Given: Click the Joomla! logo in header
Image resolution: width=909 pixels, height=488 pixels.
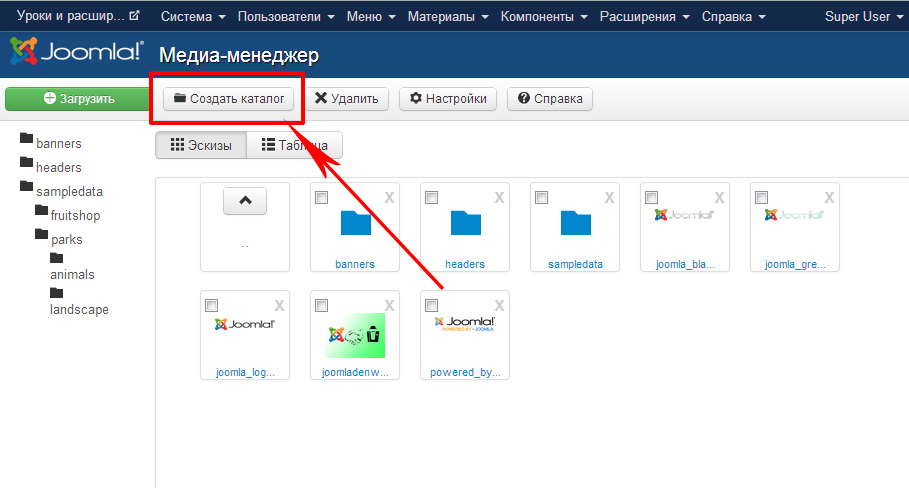Looking at the screenshot, I should click(76, 52).
